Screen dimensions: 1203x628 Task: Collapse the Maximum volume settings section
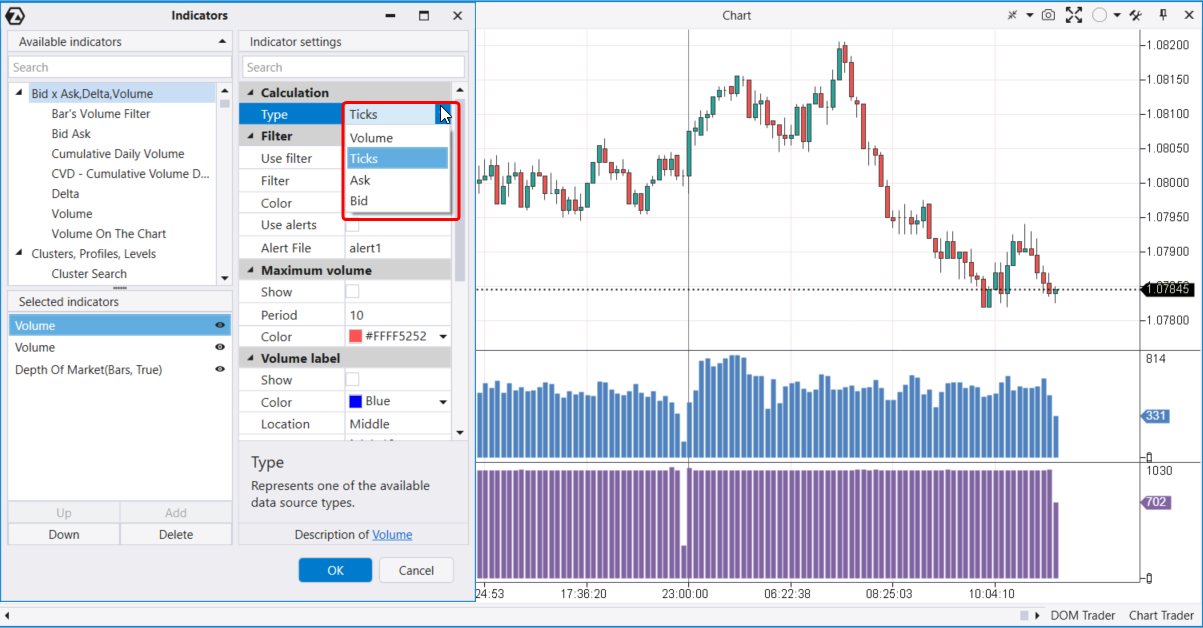(247, 271)
